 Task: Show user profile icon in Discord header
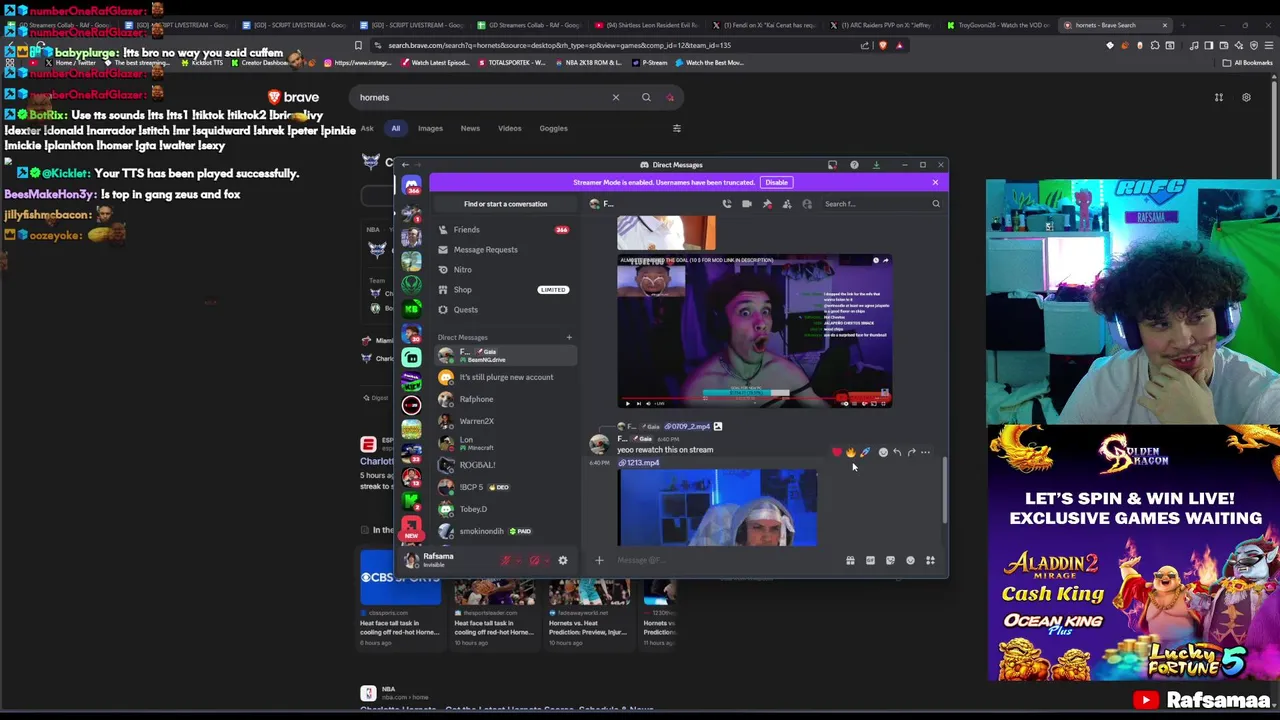(807, 204)
